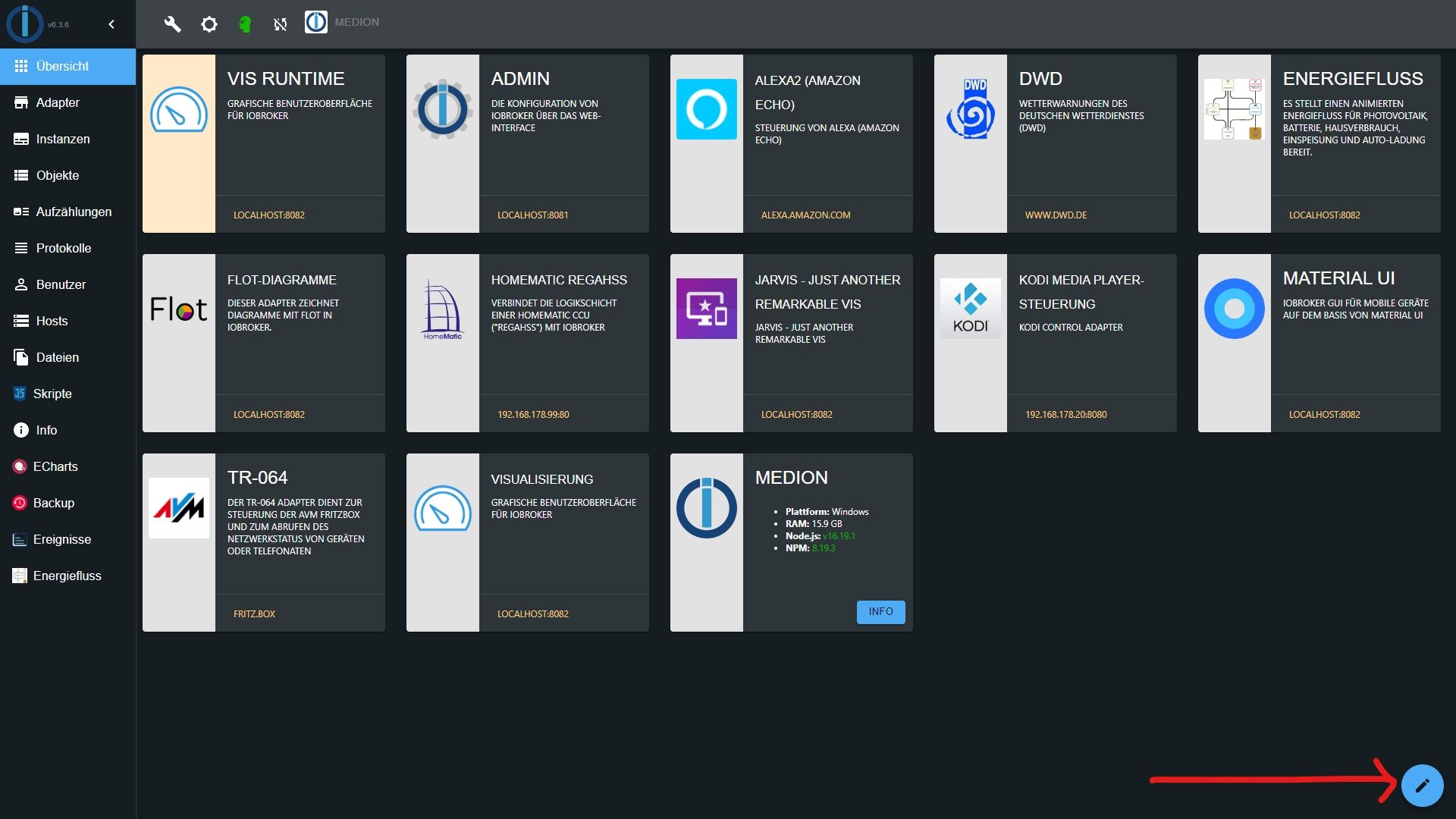Viewport: 1456px width, 819px height.
Task: Collapse the sidebar with the chevron arrow
Action: click(x=111, y=24)
